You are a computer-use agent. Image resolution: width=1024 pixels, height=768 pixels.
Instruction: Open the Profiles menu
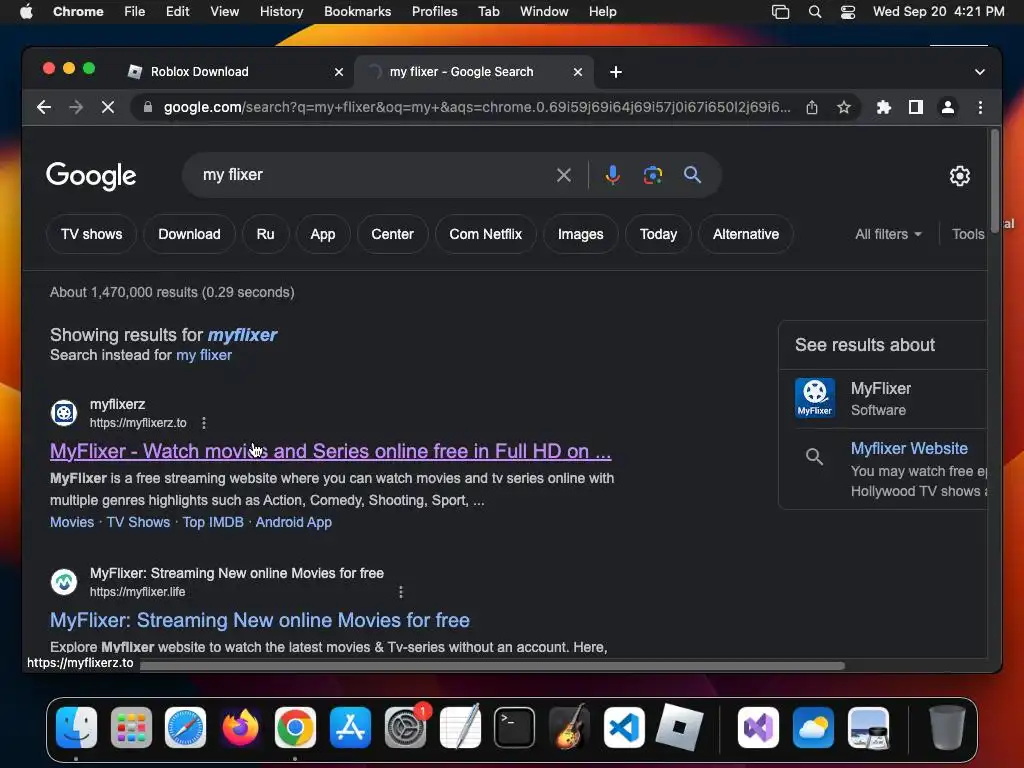[434, 12]
